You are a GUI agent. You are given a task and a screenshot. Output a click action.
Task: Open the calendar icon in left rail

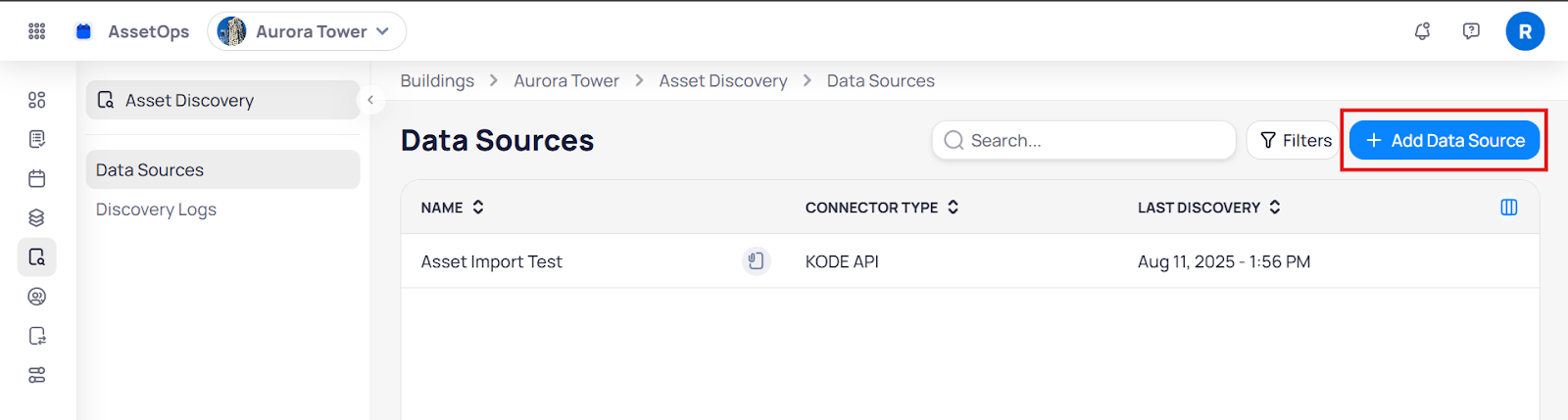[37, 178]
